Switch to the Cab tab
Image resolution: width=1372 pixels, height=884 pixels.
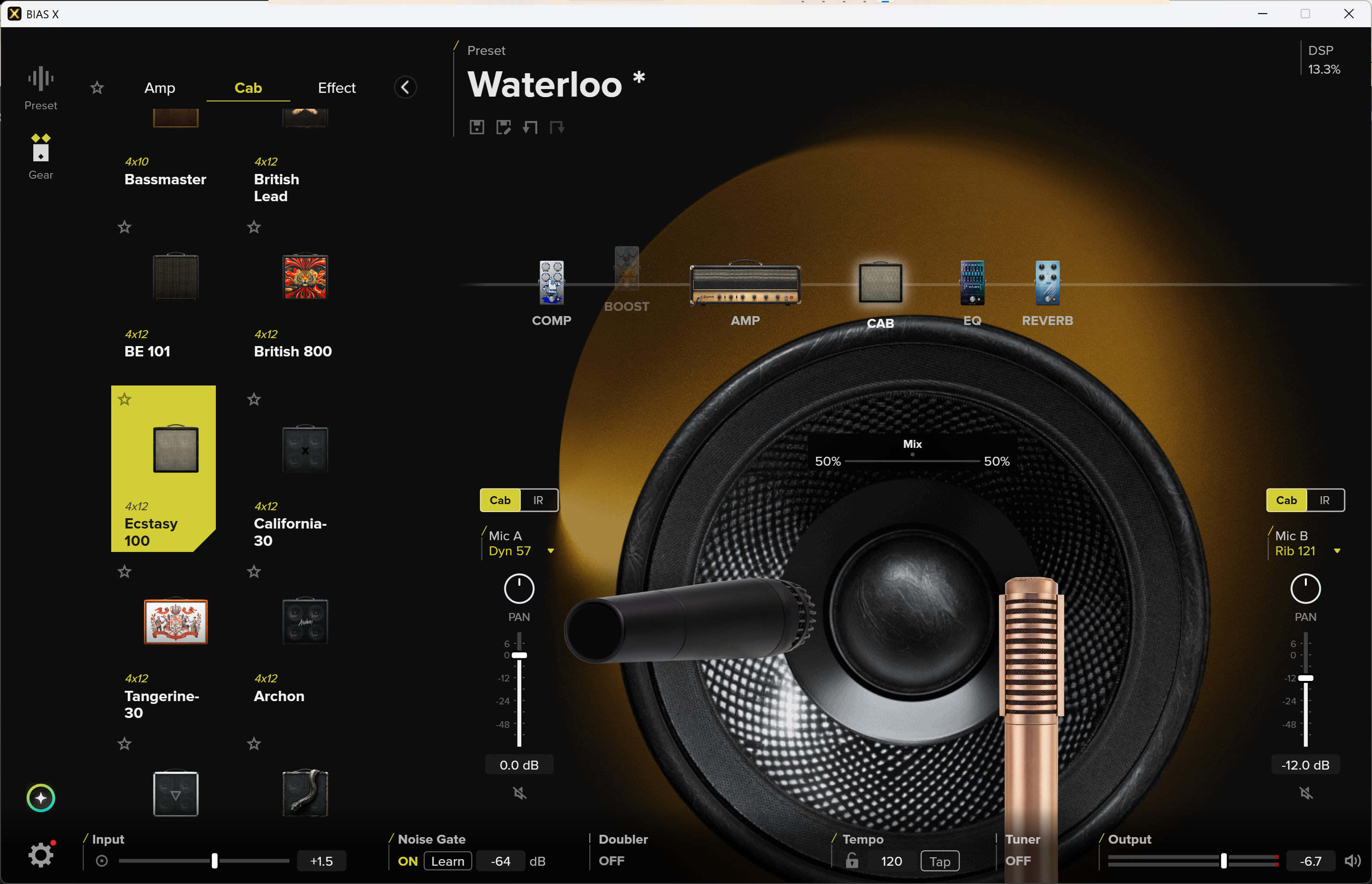pyautogui.click(x=248, y=88)
